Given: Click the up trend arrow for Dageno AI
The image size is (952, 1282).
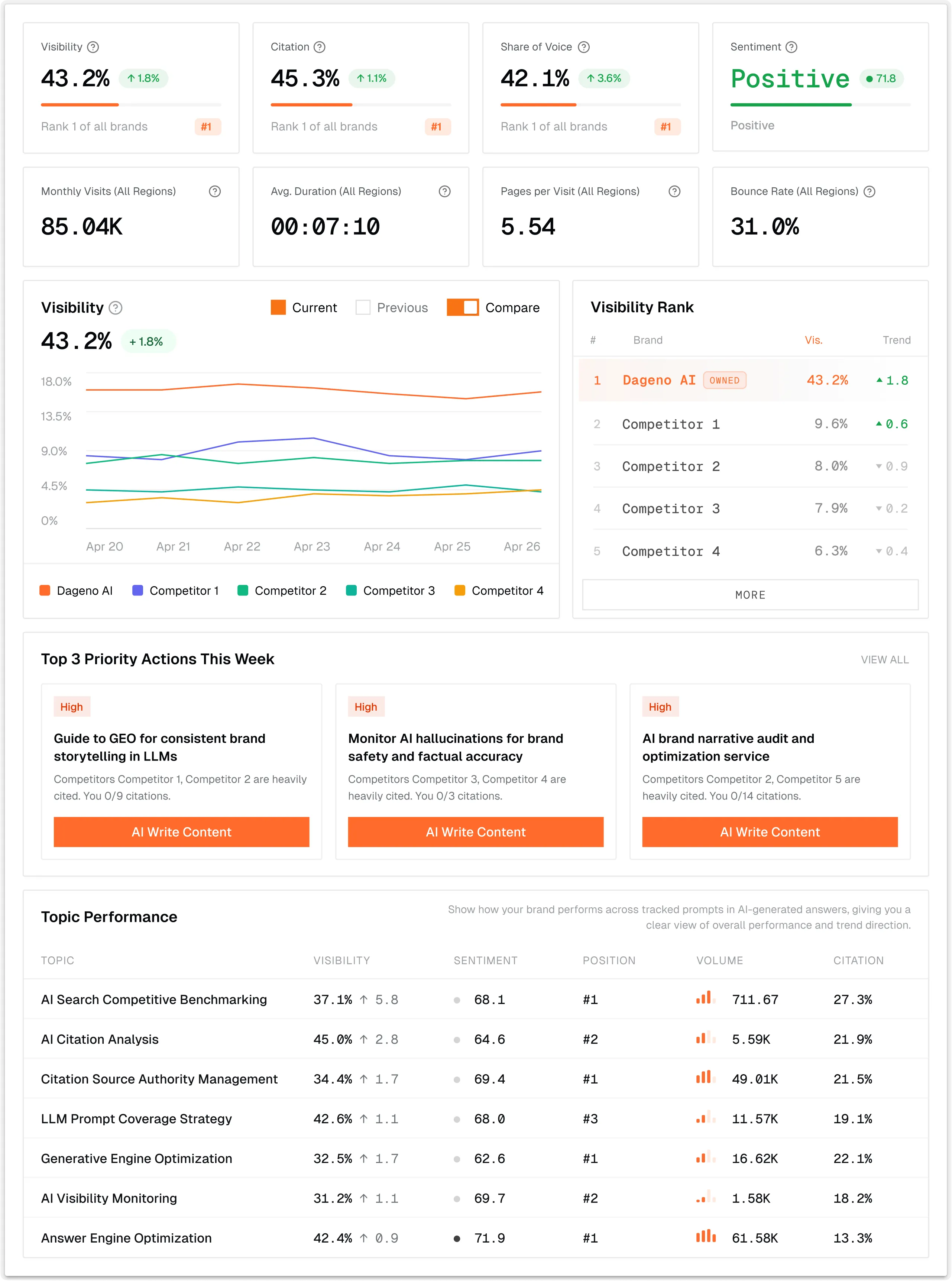Looking at the screenshot, I should point(880,380).
